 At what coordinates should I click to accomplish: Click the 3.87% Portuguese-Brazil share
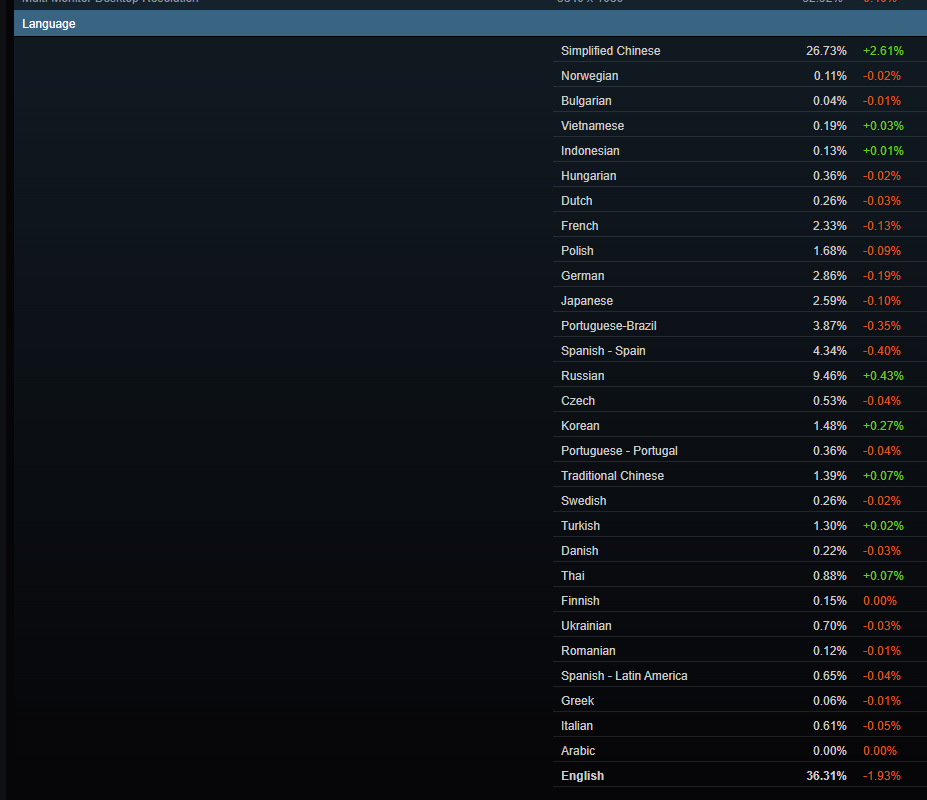829,326
